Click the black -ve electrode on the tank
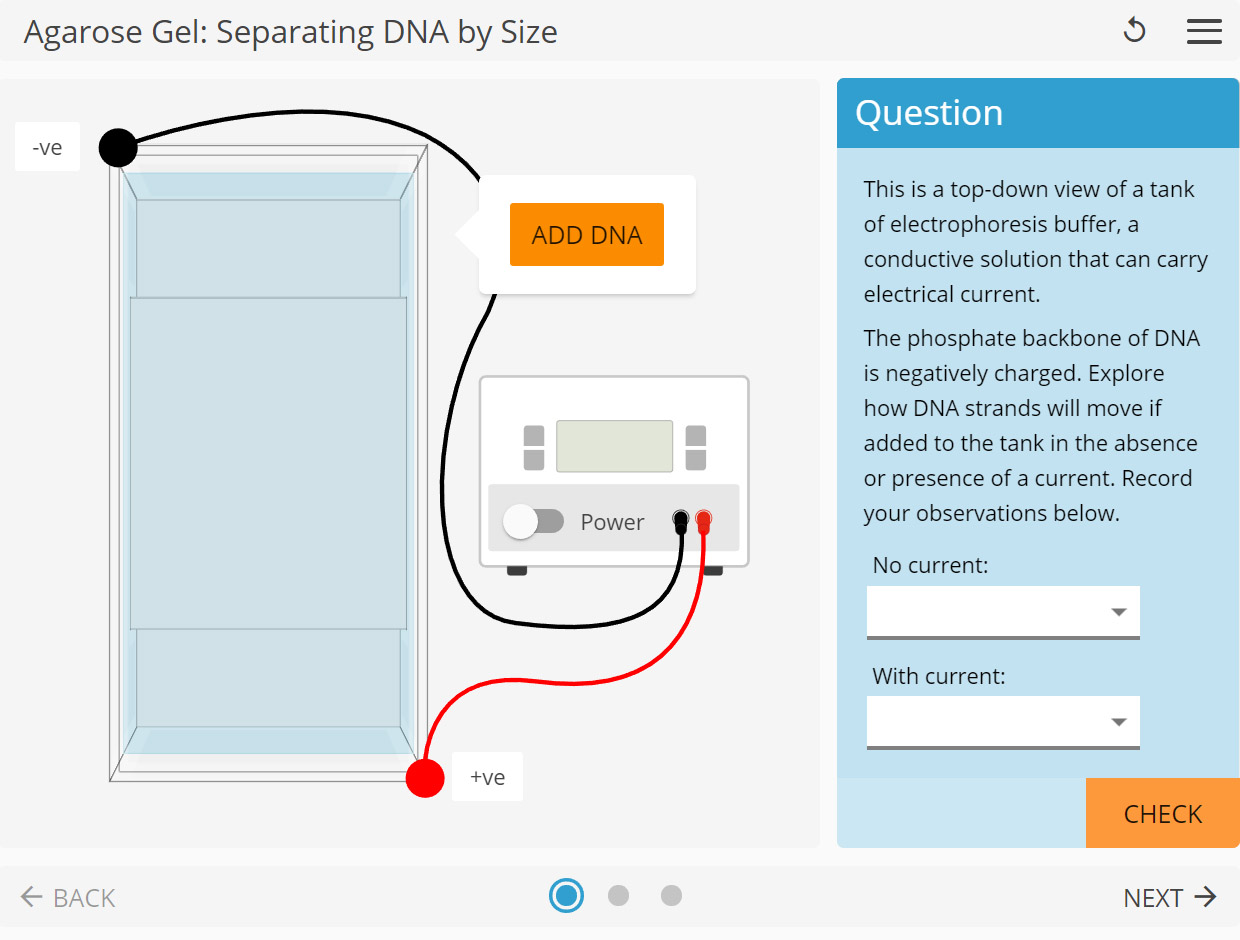This screenshot has height=940, width=1240. (117, 146)
